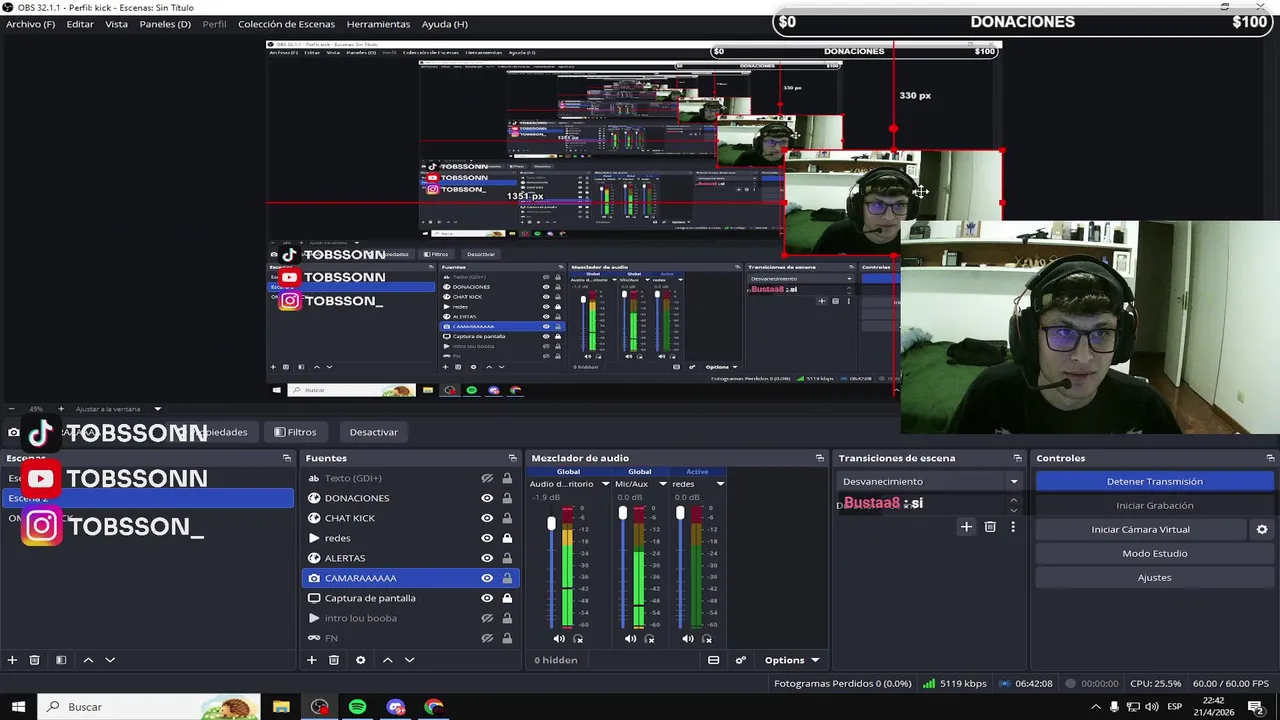Open Filtros for selected source
Image resolution: width=1280 pixels, height=720 pixels.
(x=295, y=432)
